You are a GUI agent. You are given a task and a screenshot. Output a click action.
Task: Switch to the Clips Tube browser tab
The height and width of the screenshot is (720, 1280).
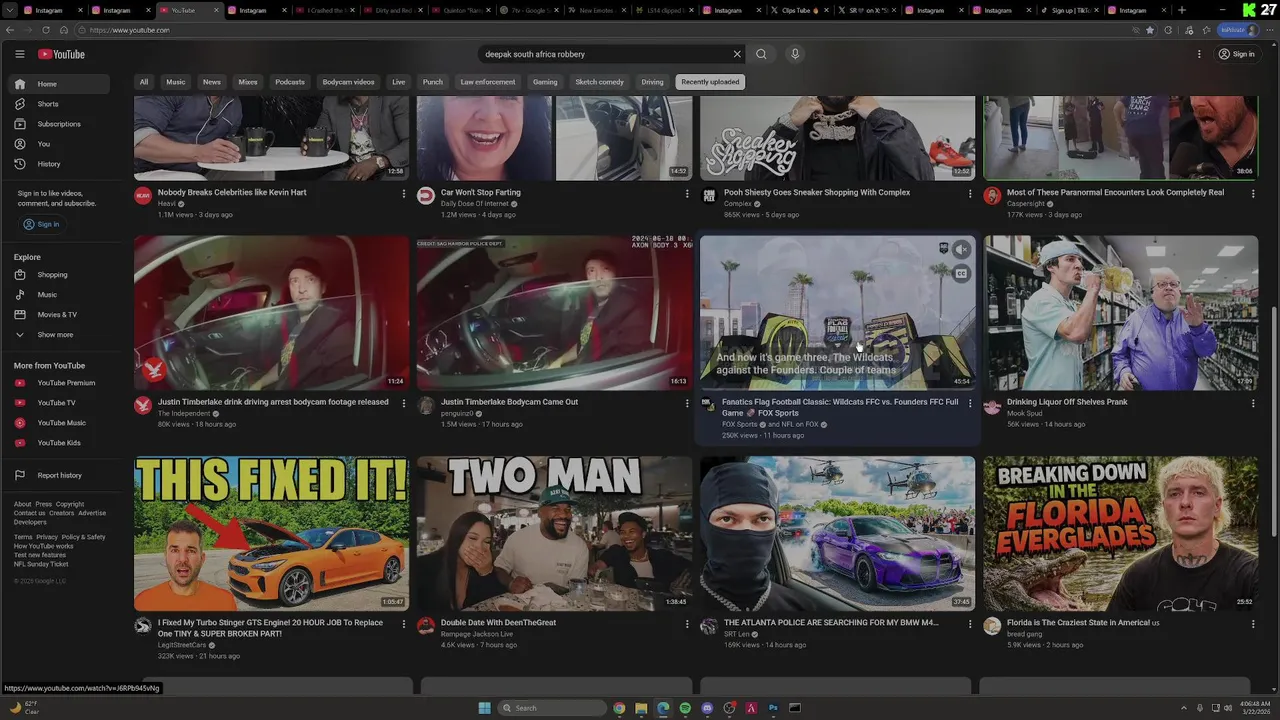pos(799,10)
